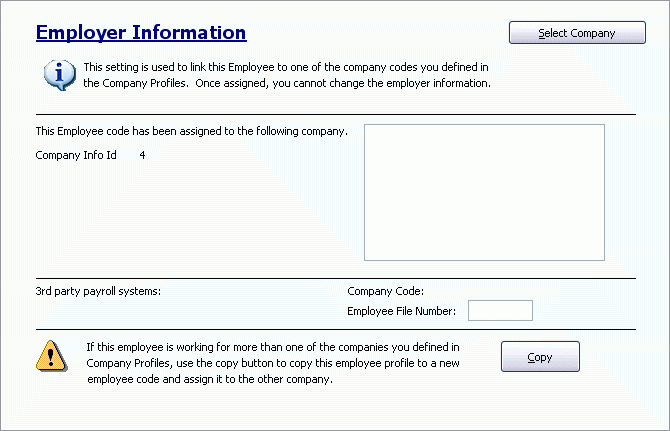670x431 pixels.
Task: Focus the Employee File Number field
Action: [x=500, y=311]
